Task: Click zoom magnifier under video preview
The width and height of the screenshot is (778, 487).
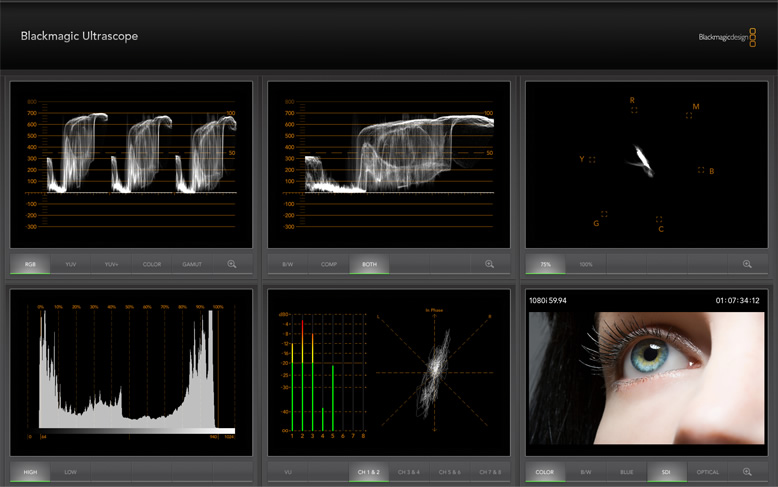Action: (x=746, y=471)
